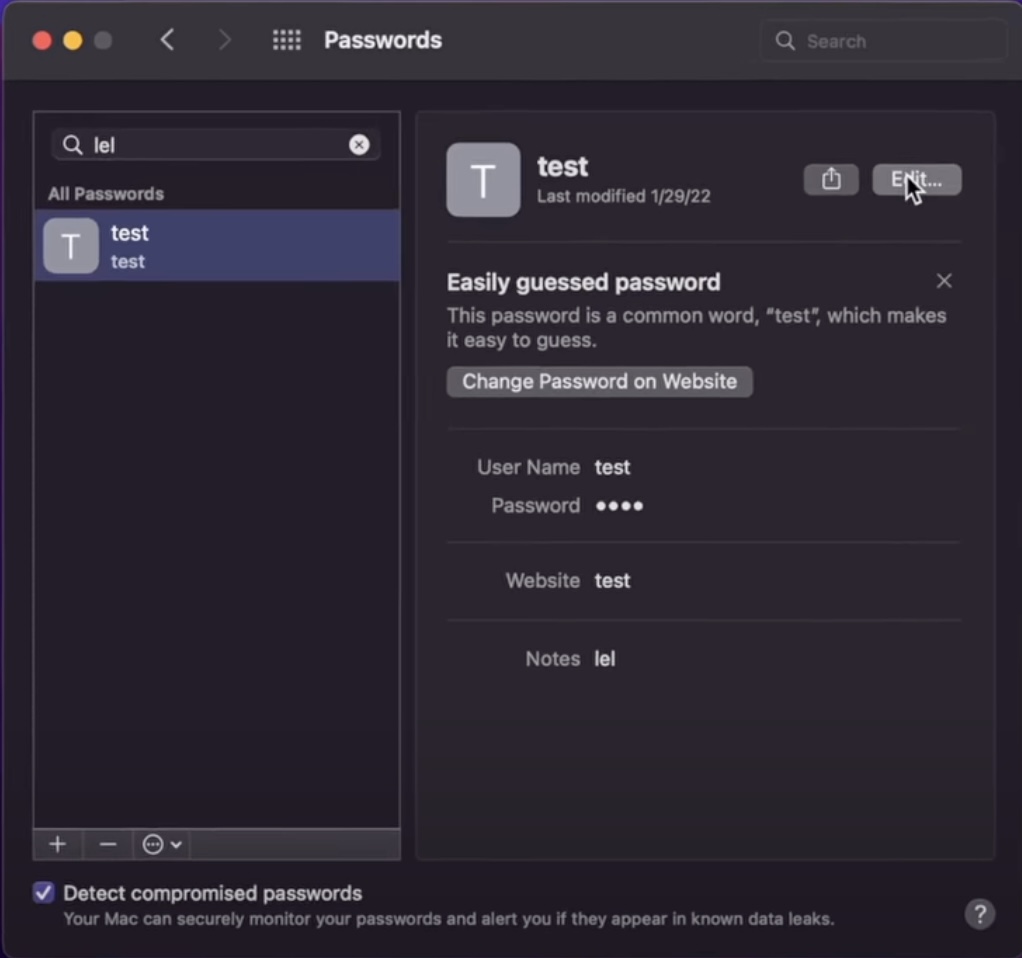
Task: Click the yellow minimize window button
Action: pyautogui.click(x=72, y=40)
